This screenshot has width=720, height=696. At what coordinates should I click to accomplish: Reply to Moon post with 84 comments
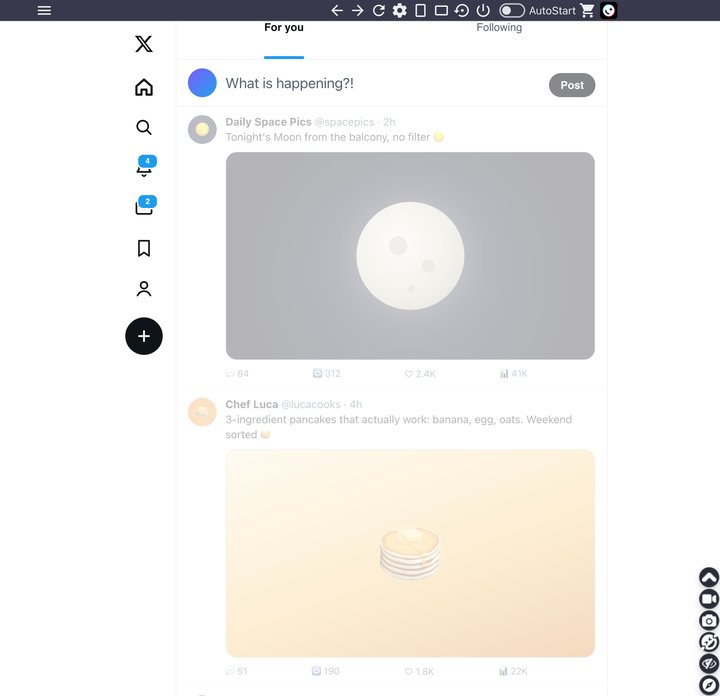pyautogui.click(x=237, y=373)
